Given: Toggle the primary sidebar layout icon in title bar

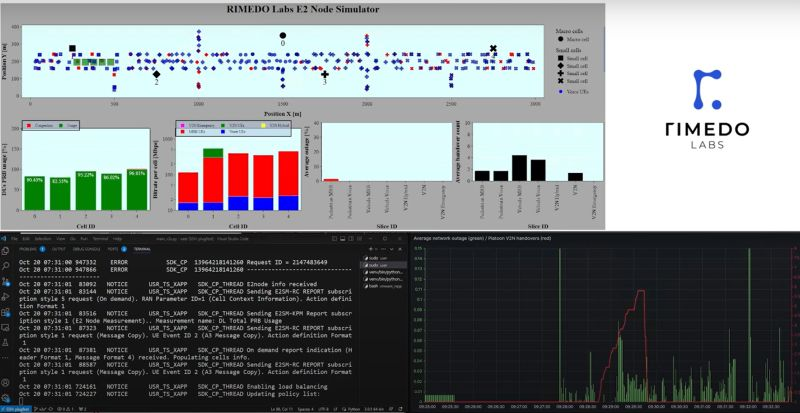Looking at the screenshot, I should [x=334, y=238].
